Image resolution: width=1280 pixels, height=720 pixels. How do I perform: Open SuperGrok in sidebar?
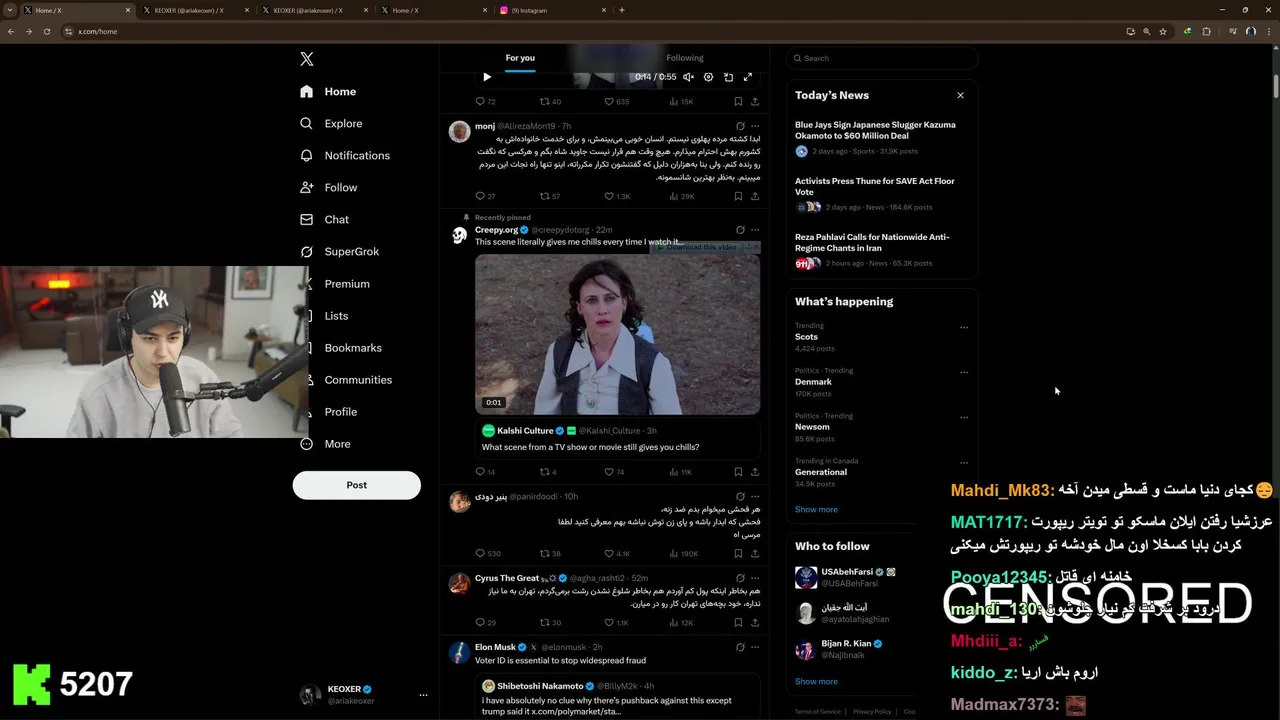tap(339, 251)
